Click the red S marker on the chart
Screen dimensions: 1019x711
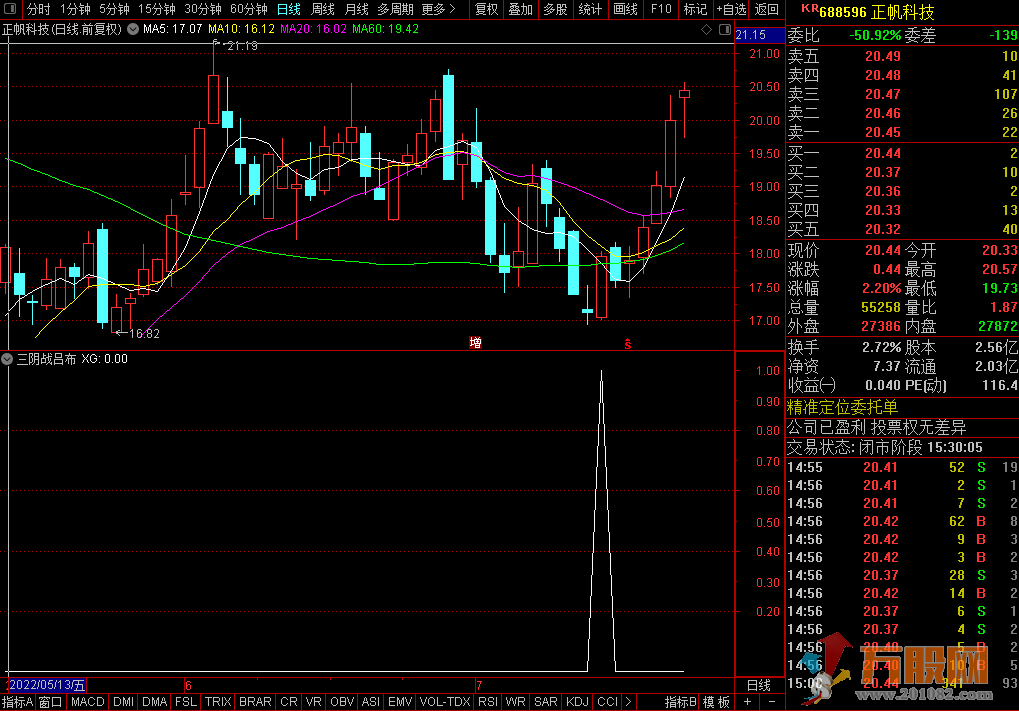(628, 343)
